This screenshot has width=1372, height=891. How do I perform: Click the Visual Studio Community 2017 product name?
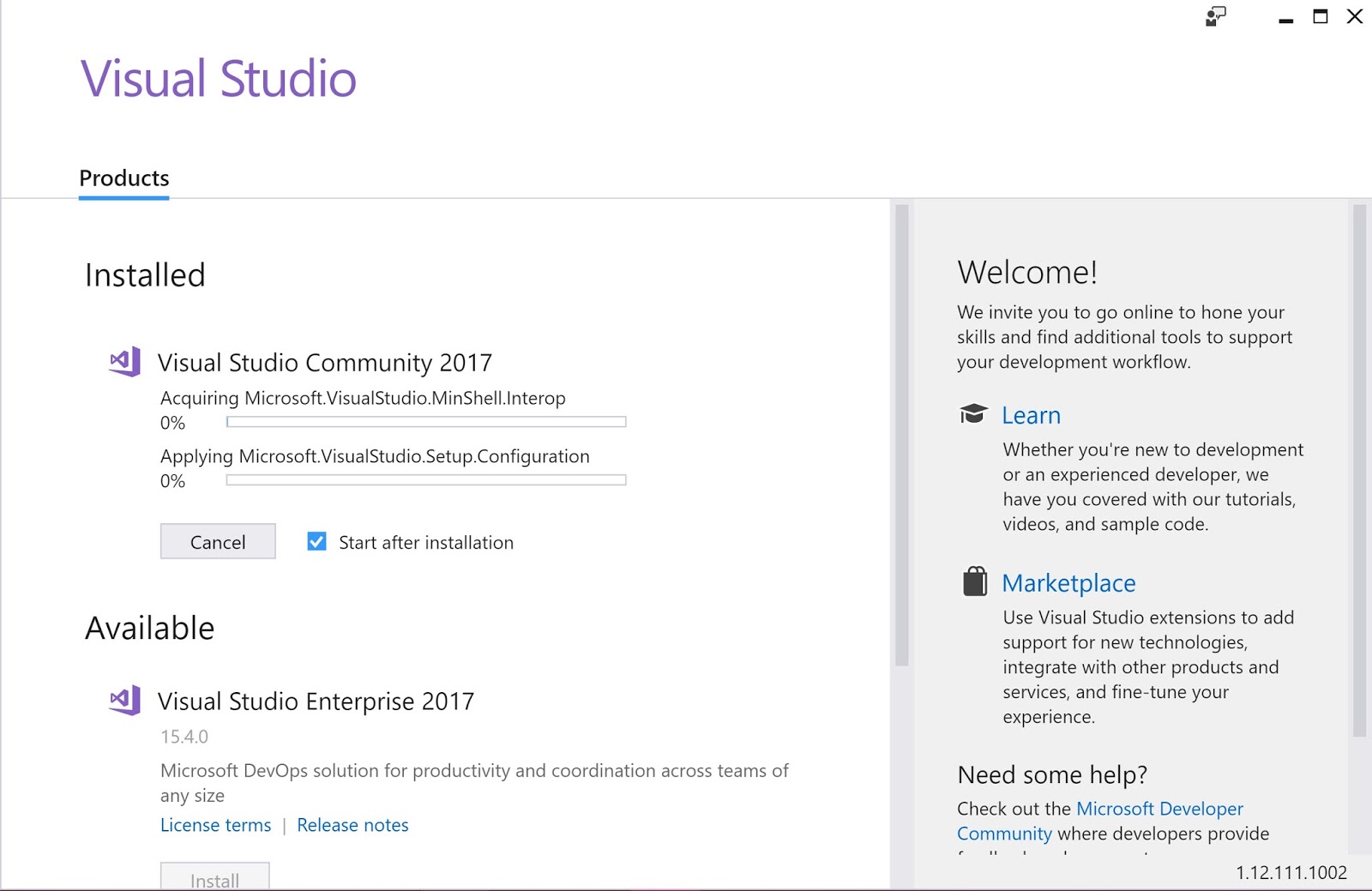[325, 363]
